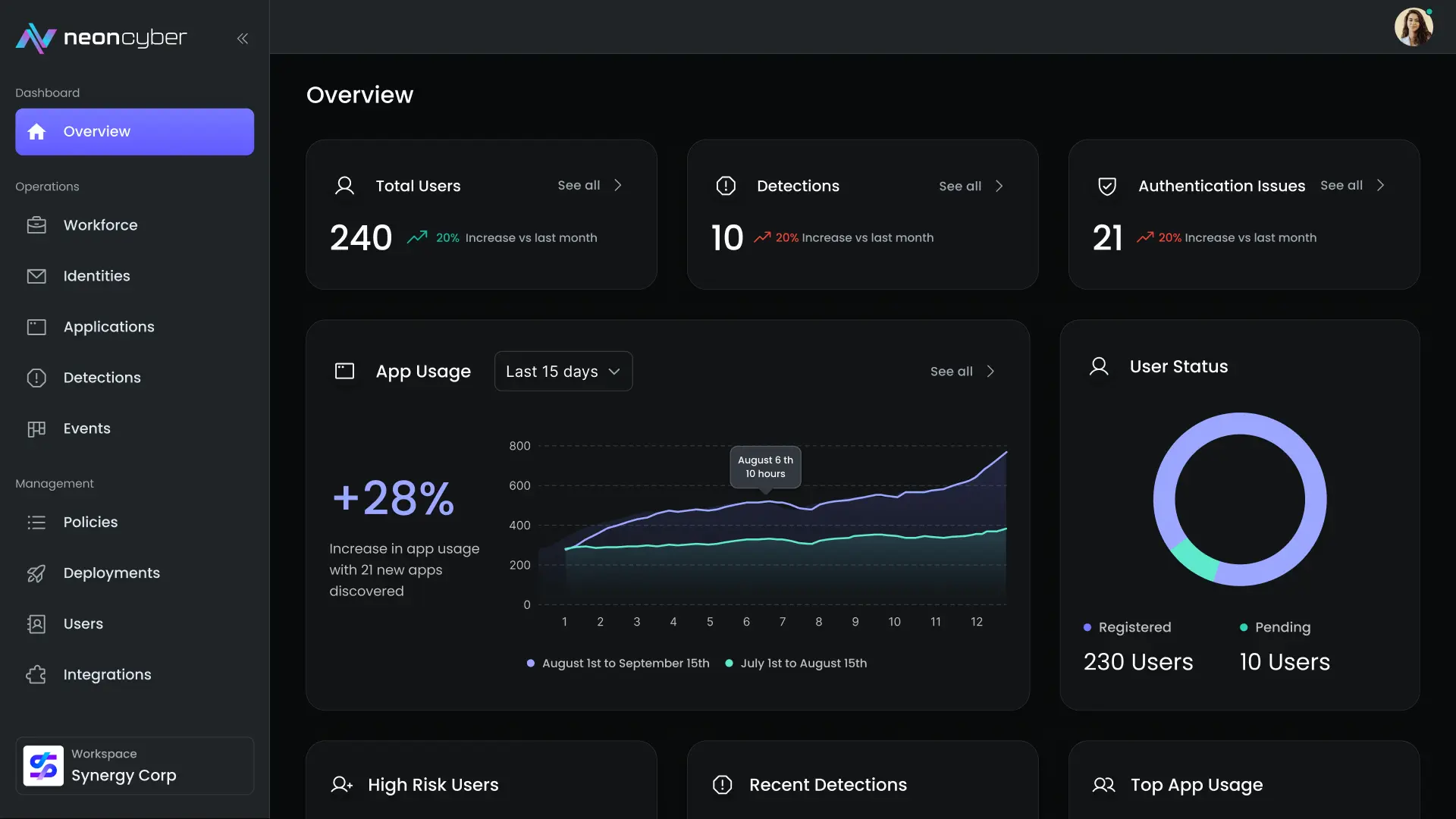The image size is (1456, 819).
Task: Click the Identities envelope icon
Action: [x=36, y=276]
